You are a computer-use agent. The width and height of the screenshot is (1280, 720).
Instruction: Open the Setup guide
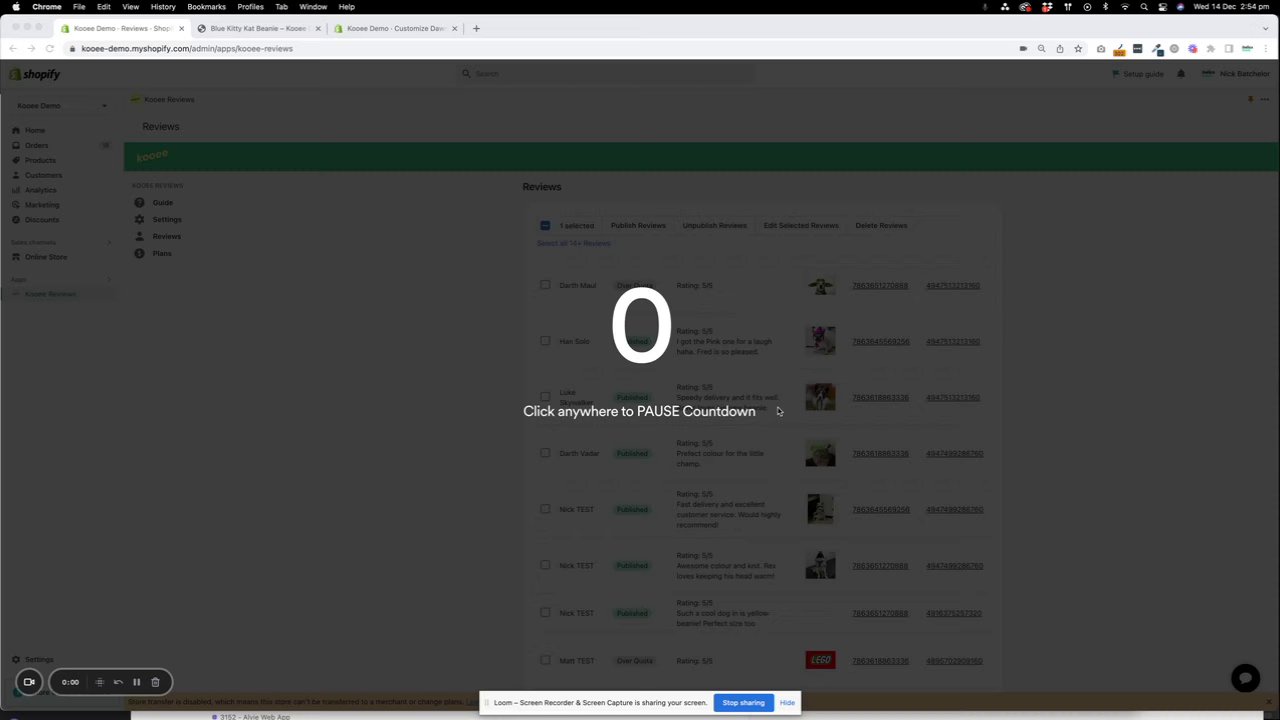[x=1138, y=74]
